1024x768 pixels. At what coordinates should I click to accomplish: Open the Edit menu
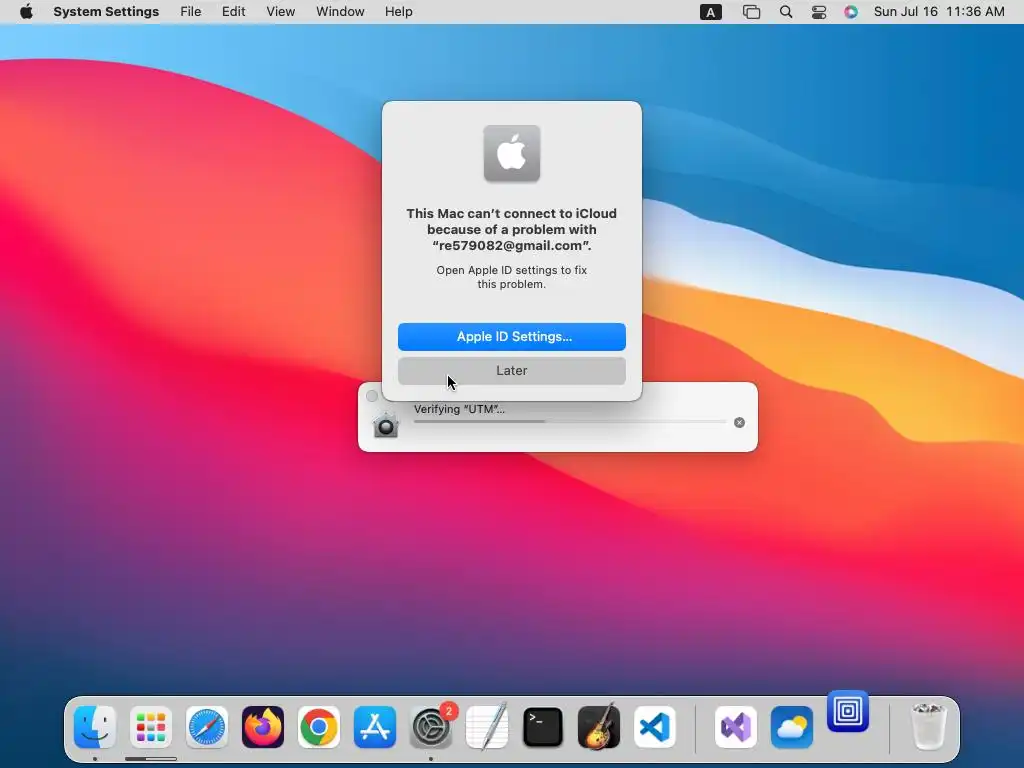point(233,12)
